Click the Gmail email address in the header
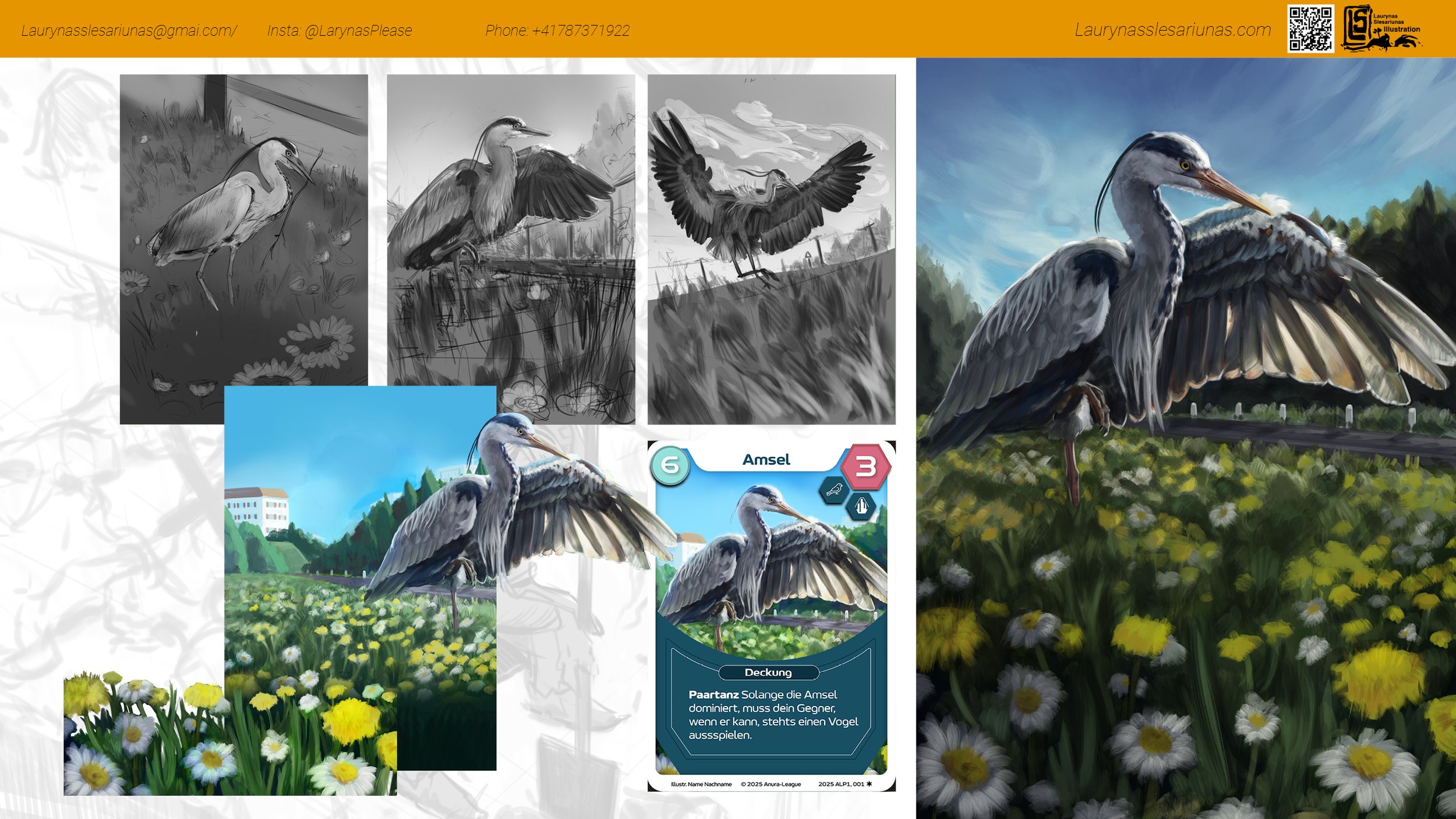Image resolution: width=1456 pixels, height=819 pixels. coord(129,30)
